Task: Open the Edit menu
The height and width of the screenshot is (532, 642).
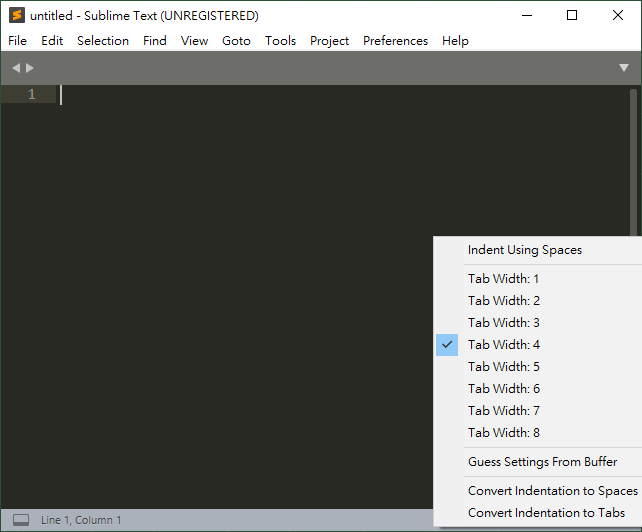Action: 52,41
